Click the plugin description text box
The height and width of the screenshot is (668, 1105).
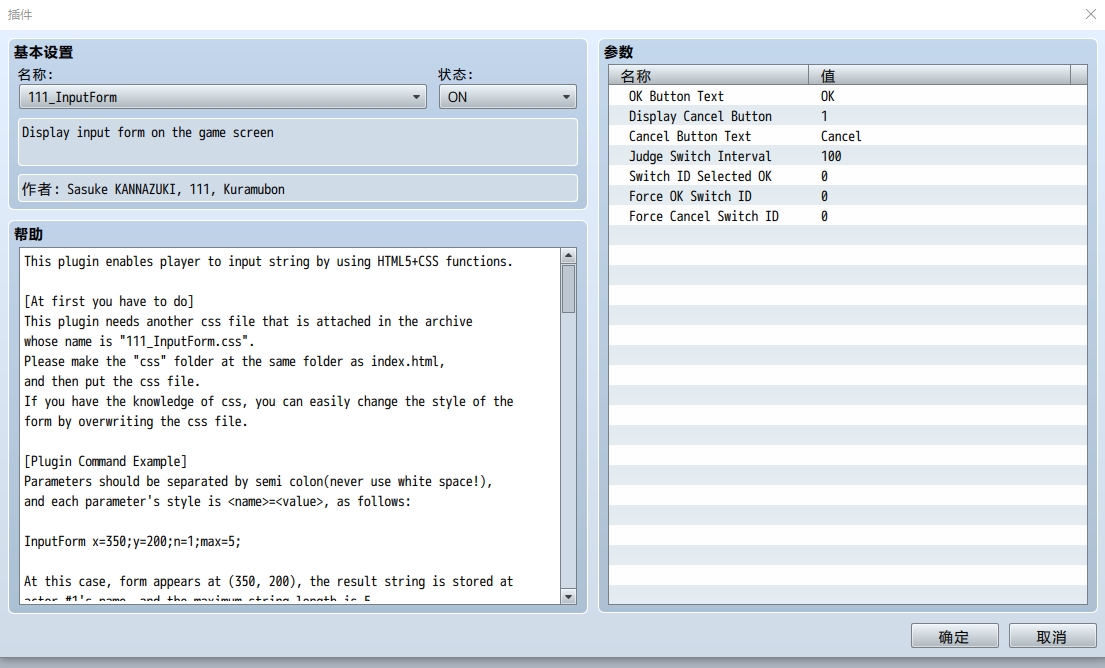(x=298, y=142)
